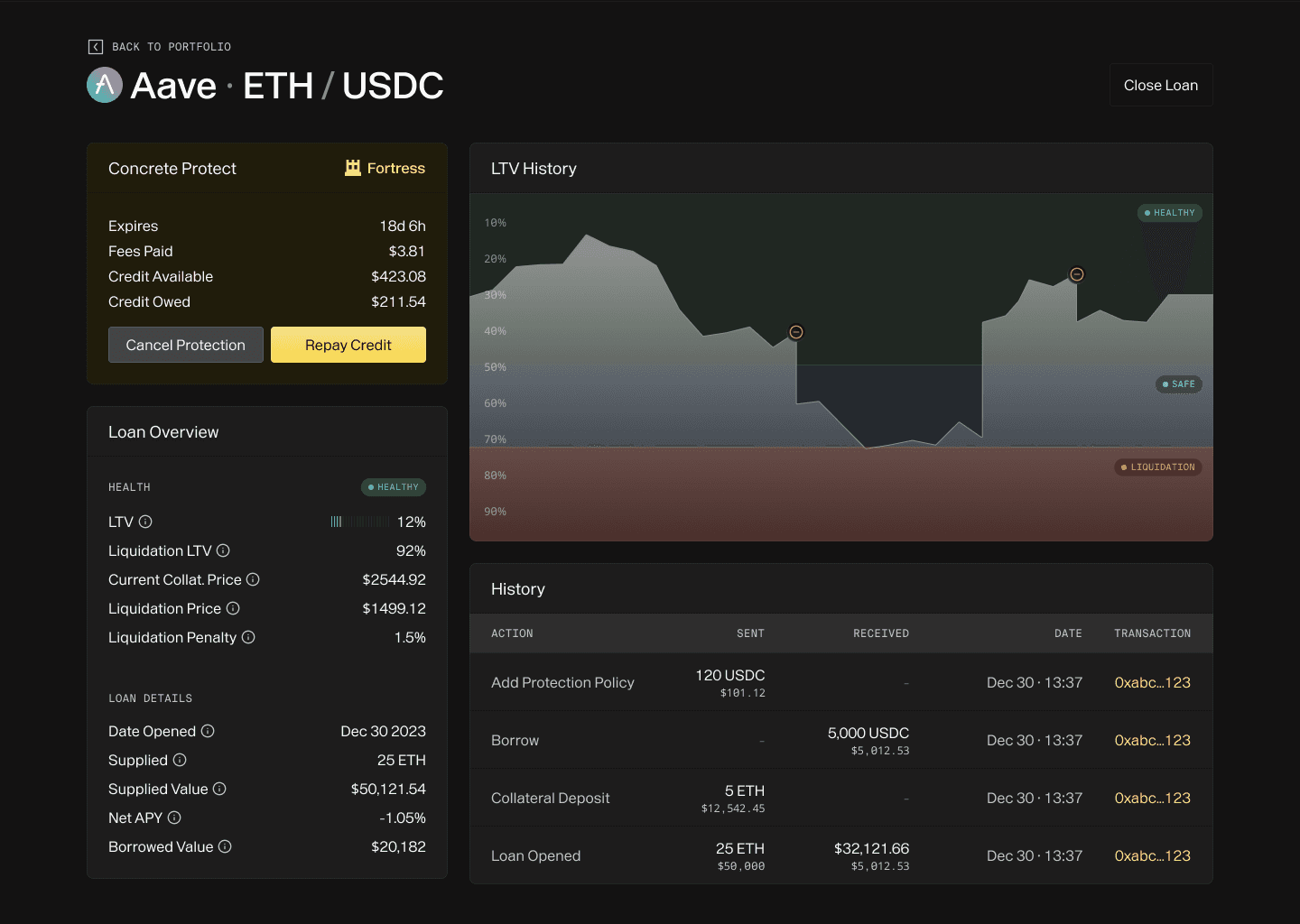Click the Repay Credit button

click(348, 345)
